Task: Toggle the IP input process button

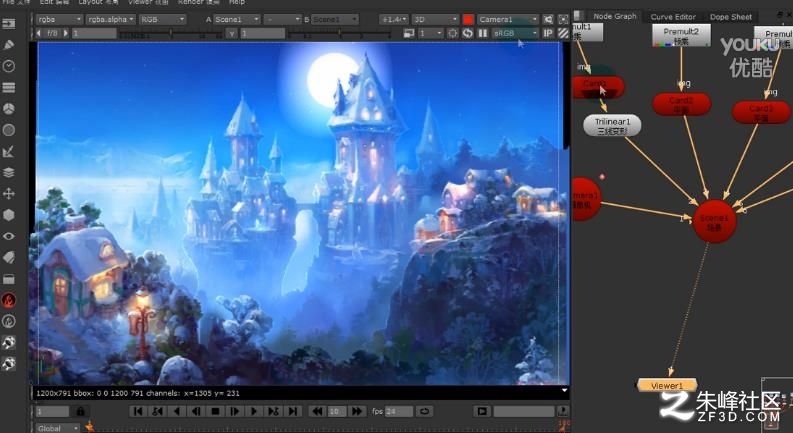Action: coord(548,33)
